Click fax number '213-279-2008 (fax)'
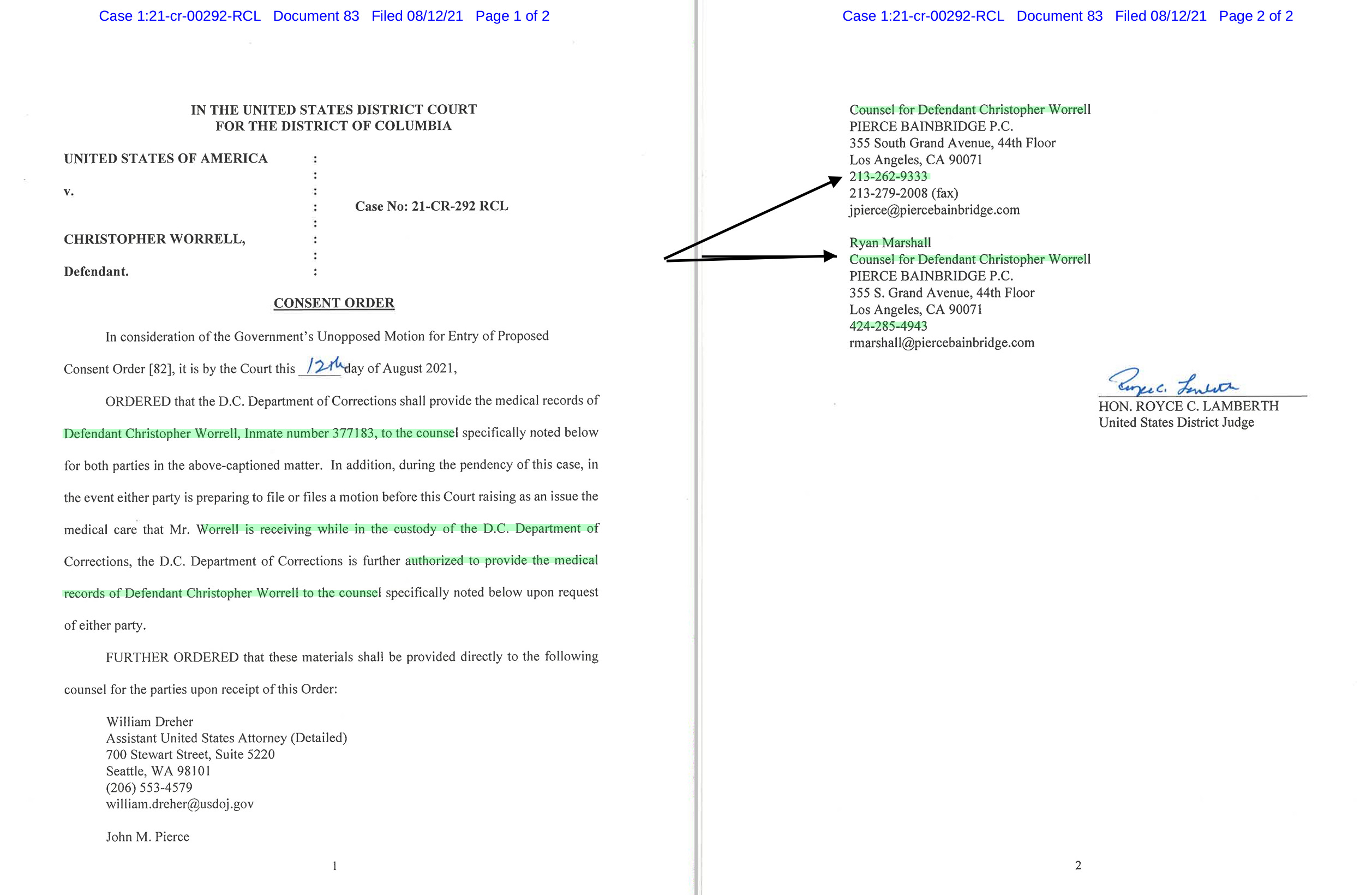This screenshot has height=895, width=1372. click(904, 193)
